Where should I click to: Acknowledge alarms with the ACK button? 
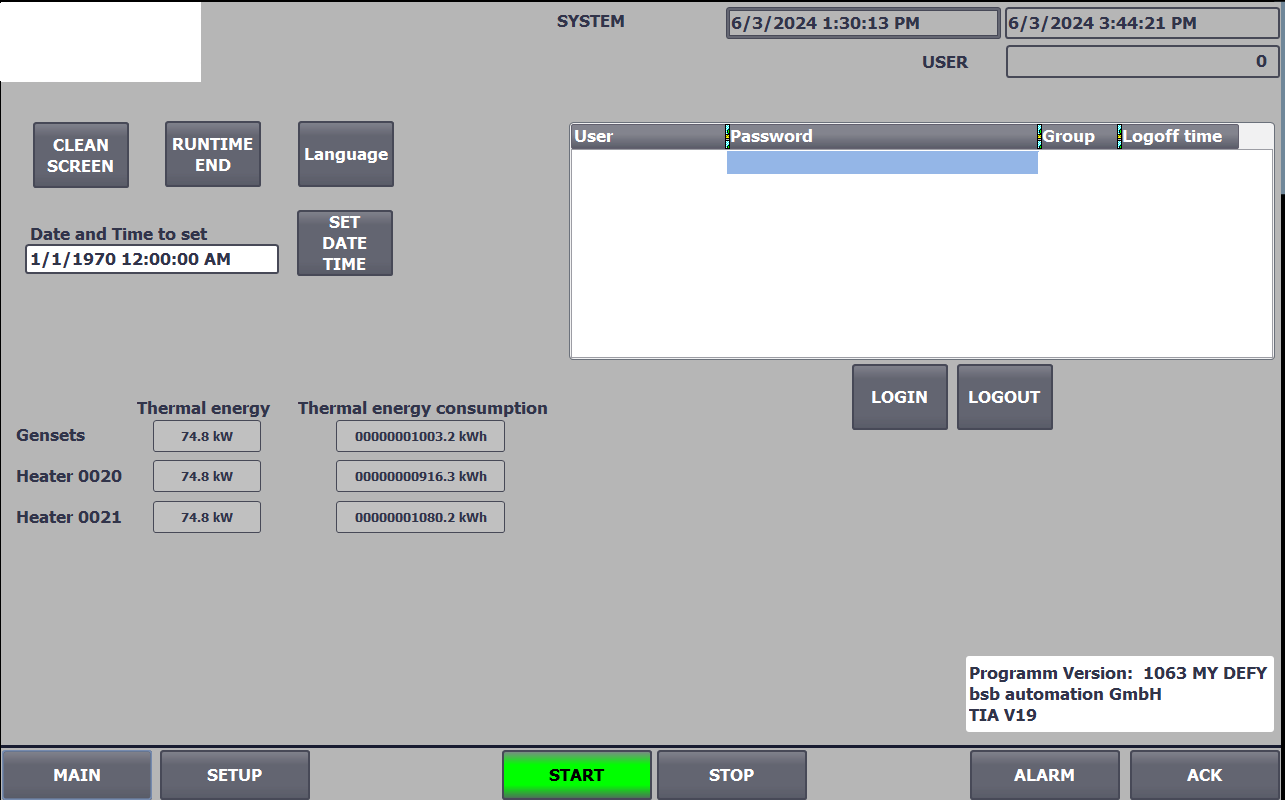click(1204, 775)
